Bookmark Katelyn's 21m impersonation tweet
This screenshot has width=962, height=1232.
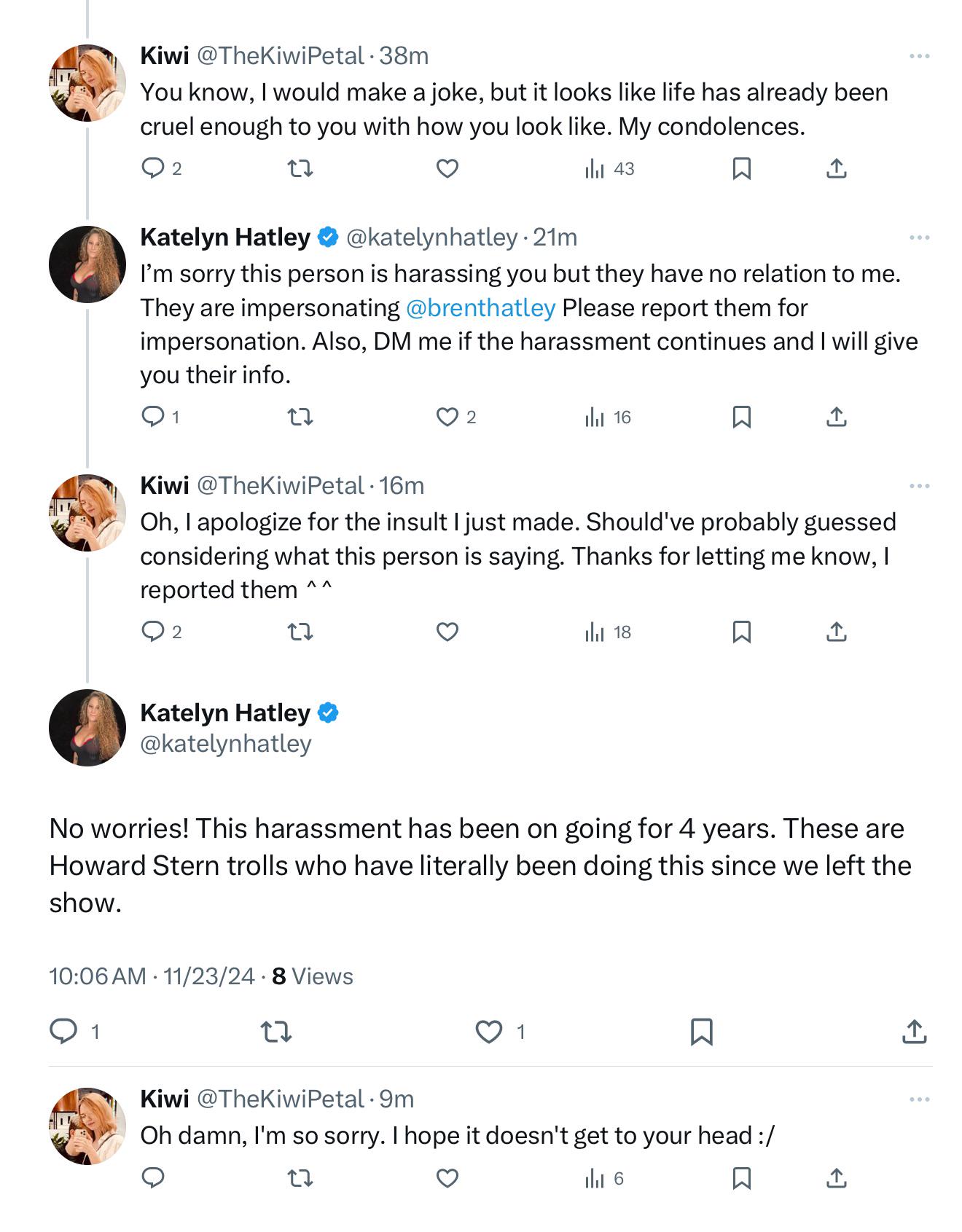pyautogui.click(x=741, y=417)
